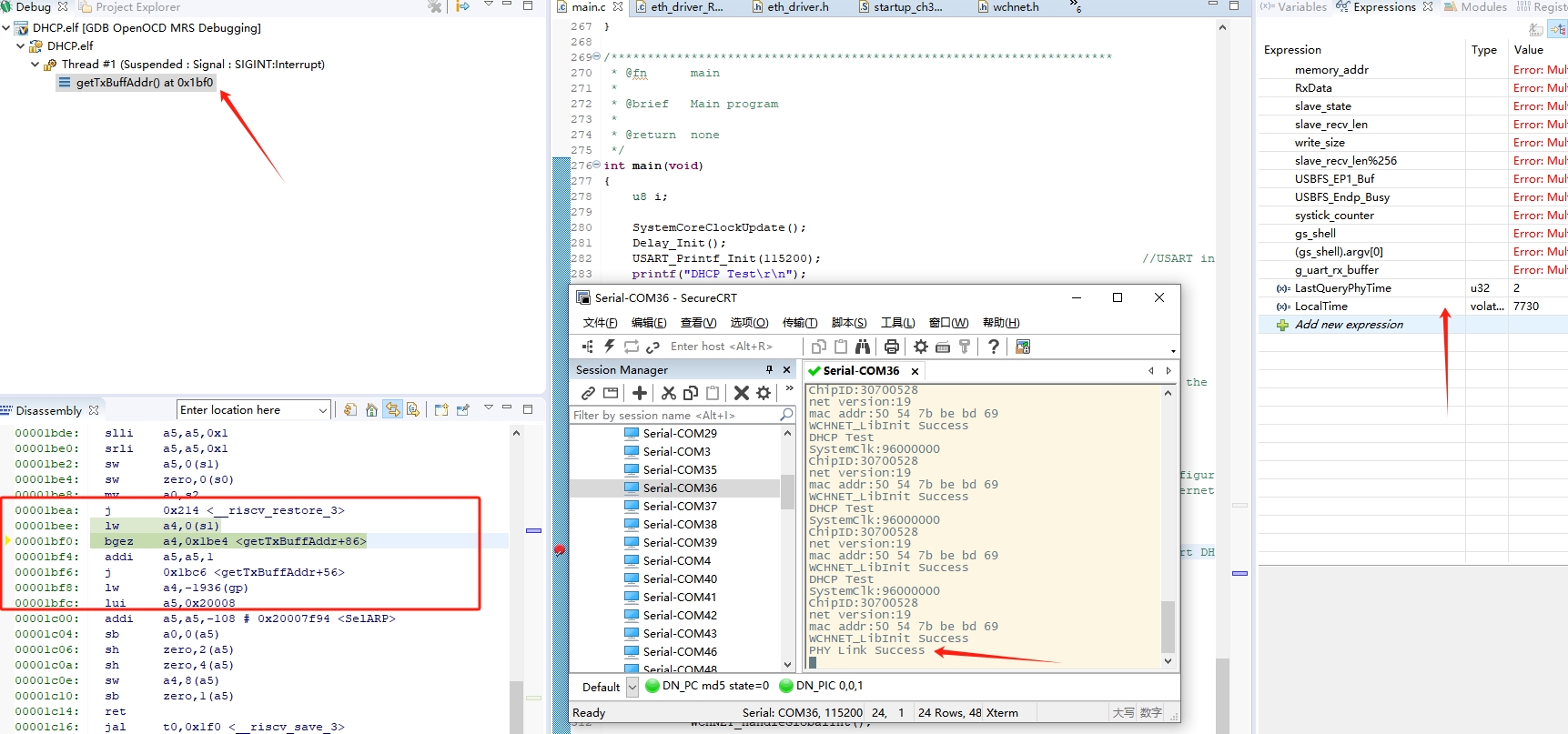The width and height of the screenshot is (1568, 734).
Task: Collapse the main function comment block at line 269
Action: [597, 56]
